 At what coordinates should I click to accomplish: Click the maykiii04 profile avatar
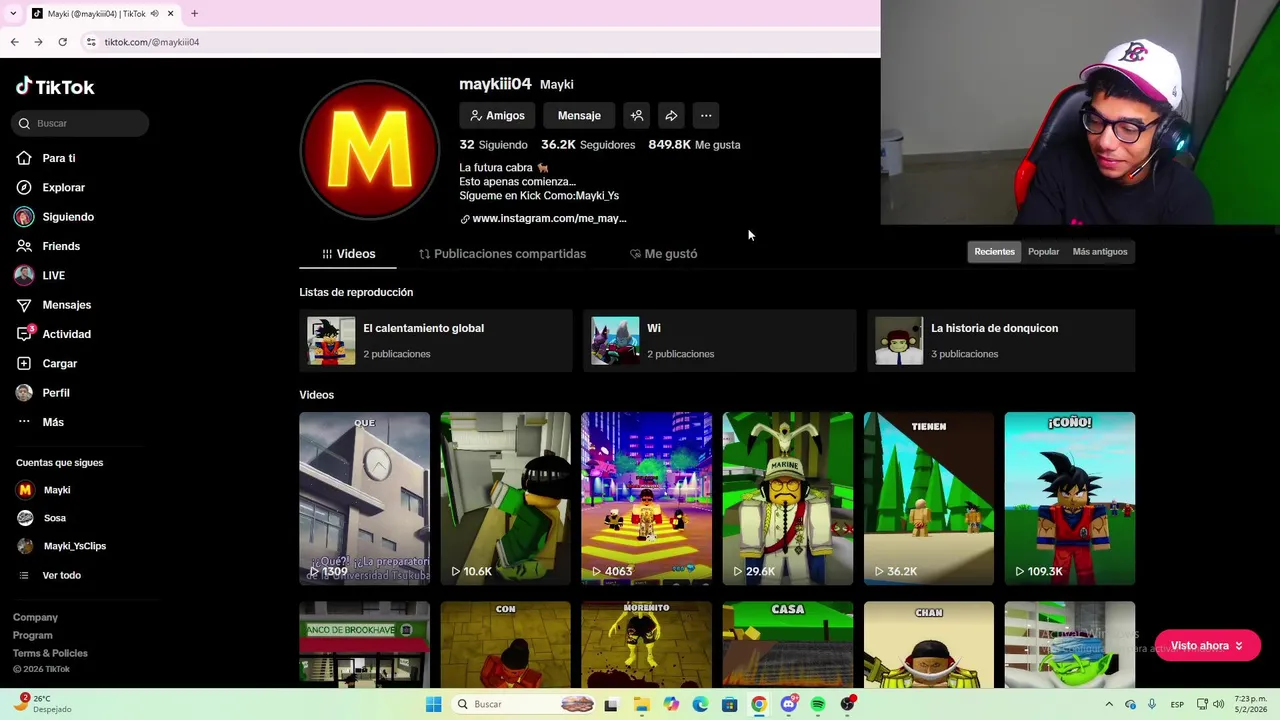(x=370, y=149)
